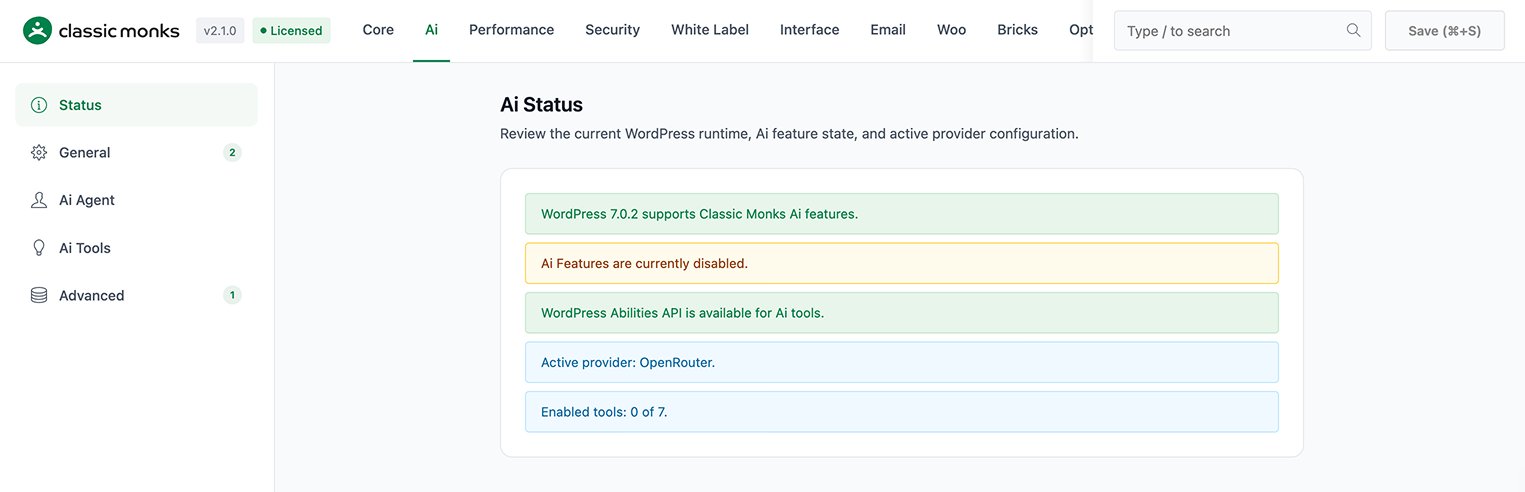Click the Ai Agent person icon
This screenshot has width=1525, height=492.
[39, 200]
